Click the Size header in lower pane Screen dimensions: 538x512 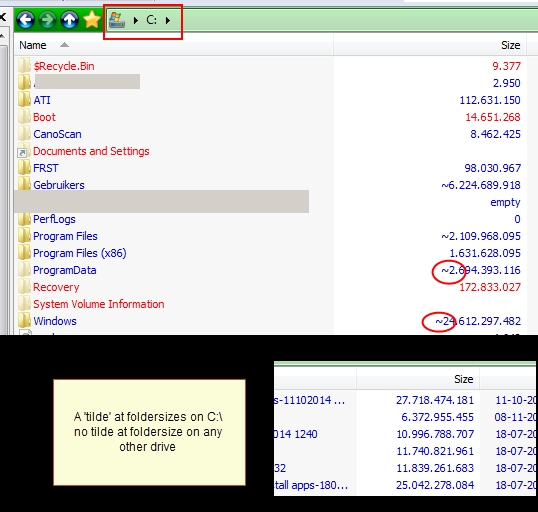[x=464, y=379]
